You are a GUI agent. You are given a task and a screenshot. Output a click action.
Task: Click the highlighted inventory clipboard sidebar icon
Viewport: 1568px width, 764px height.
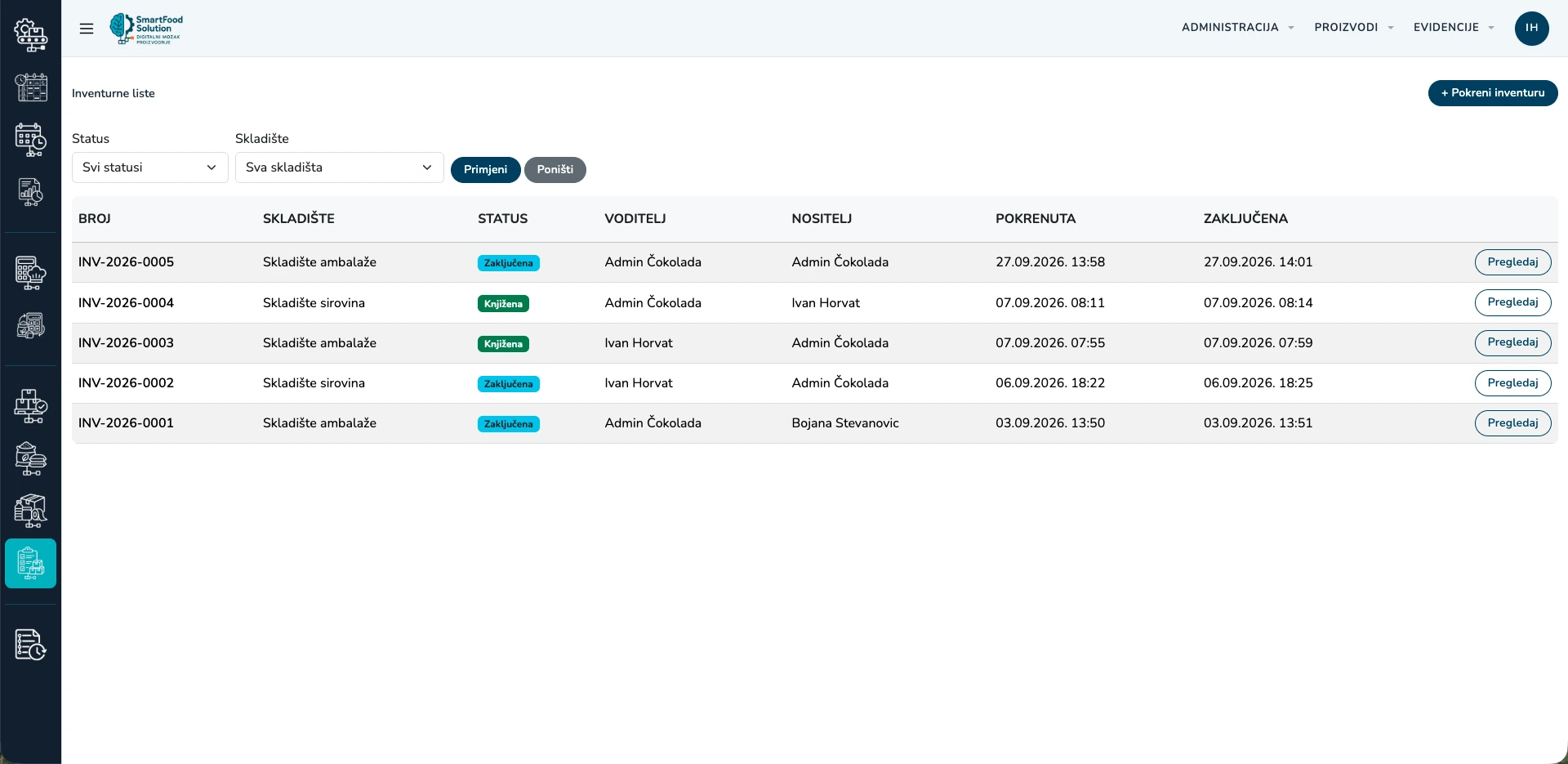[x=30, y=563]
